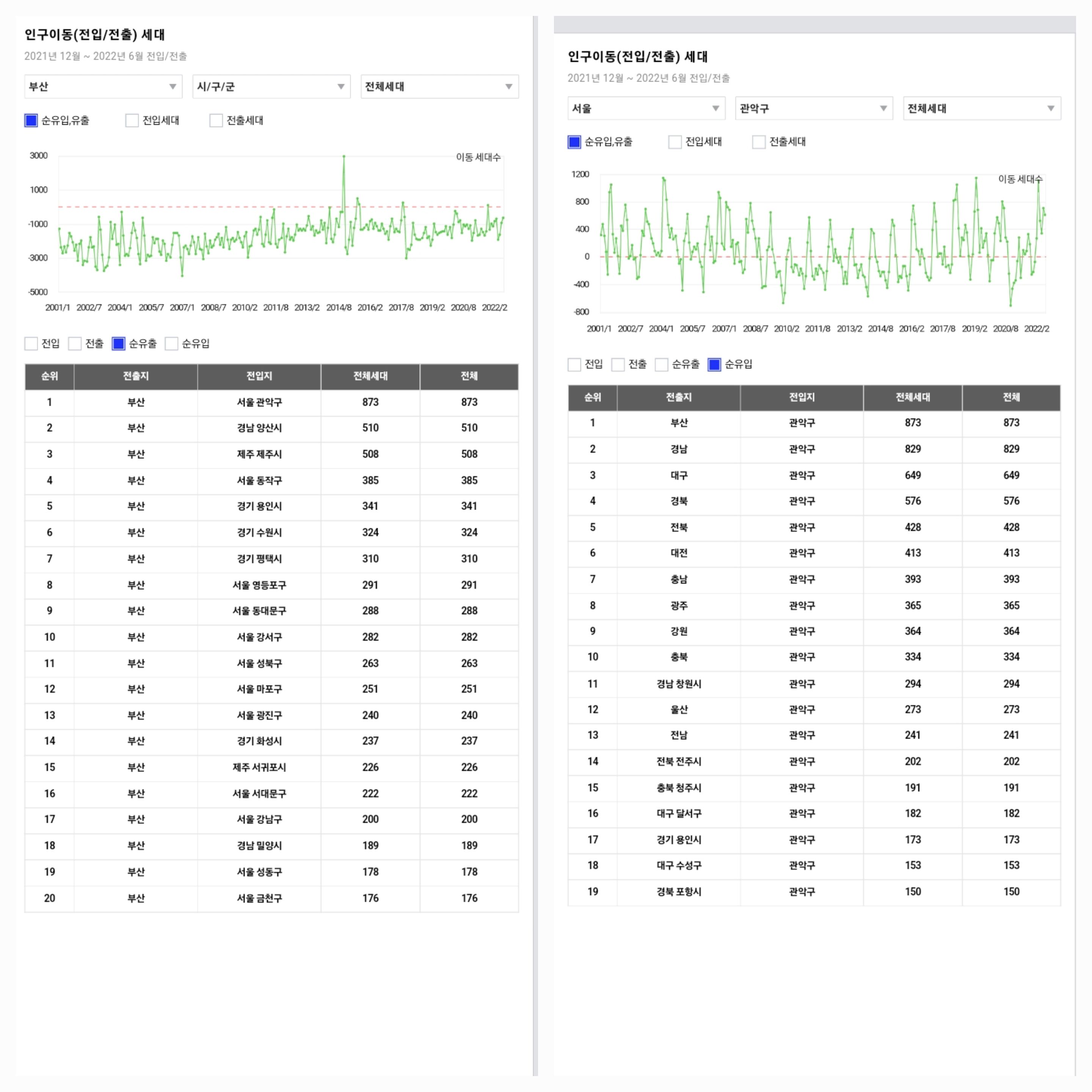Select 전출 filter above Gwanak table
The height and width of the screenshot is (1092, 1092).
coord(618,364)
